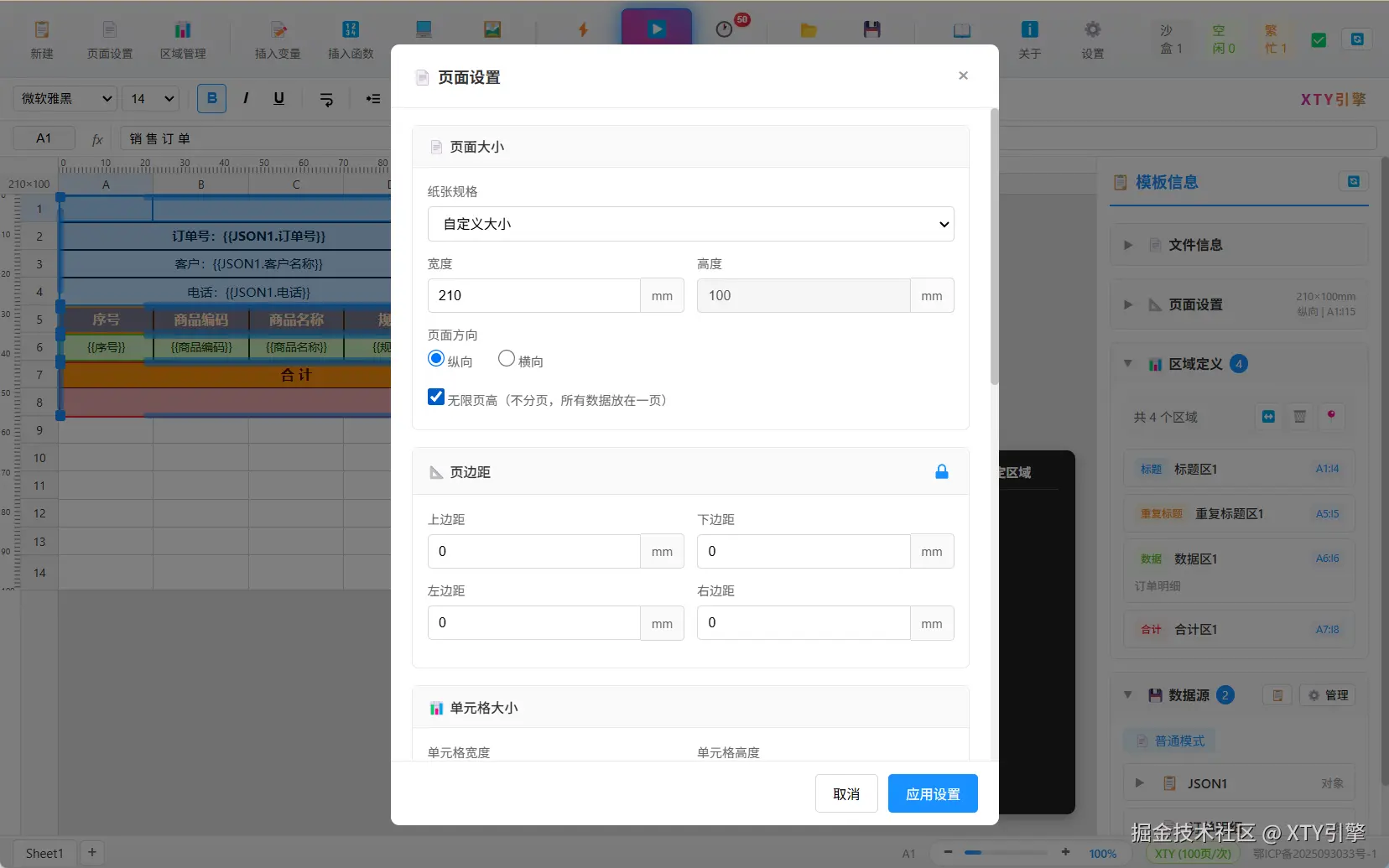Click the zoom slider in the status bar

pos(1004,852)
